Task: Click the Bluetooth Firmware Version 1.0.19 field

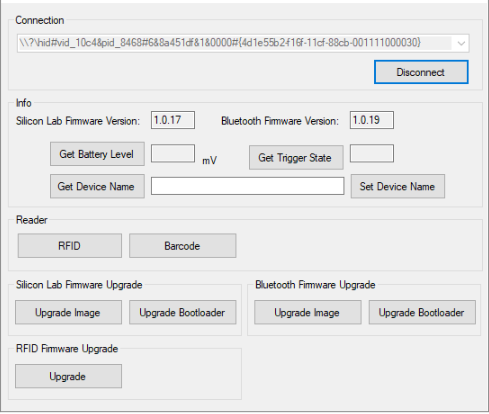Action: tap(372, 120)
